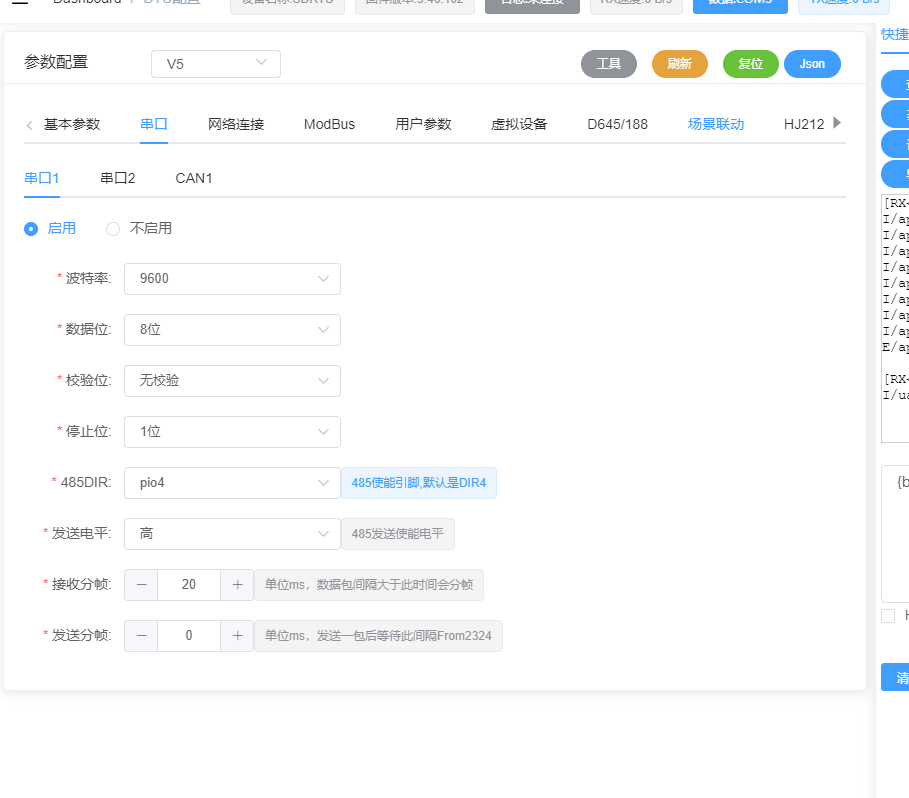Click the dropdown chevron on 波特率 field
Viewport: 909px width, 798px height.
coord(322,279)
